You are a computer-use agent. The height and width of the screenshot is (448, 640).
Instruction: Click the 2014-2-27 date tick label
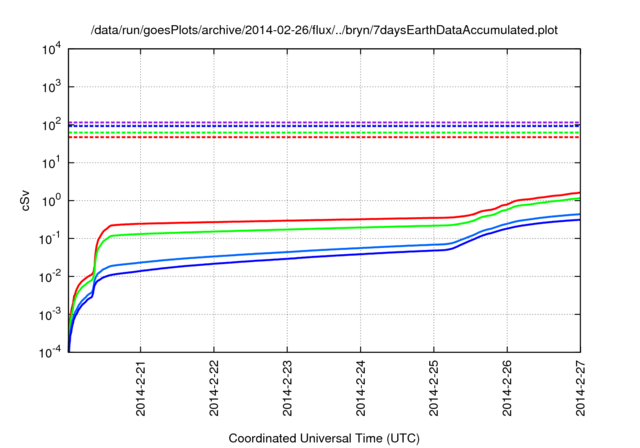click(x=580, y=388)
